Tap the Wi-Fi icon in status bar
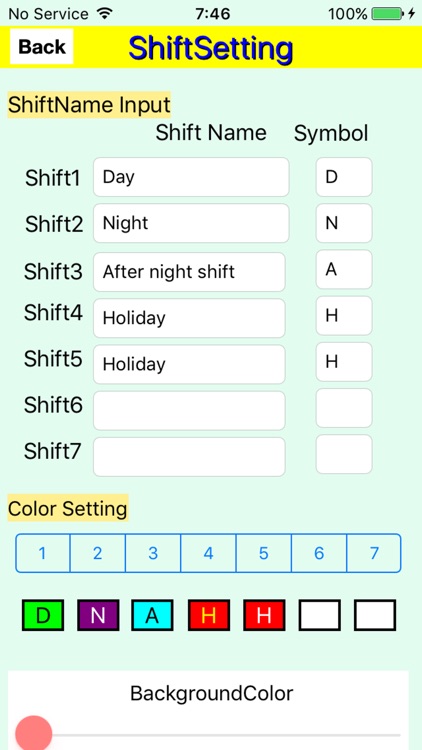Image resolution: width=422 pixels, height=750 pixels. (104, 13)
